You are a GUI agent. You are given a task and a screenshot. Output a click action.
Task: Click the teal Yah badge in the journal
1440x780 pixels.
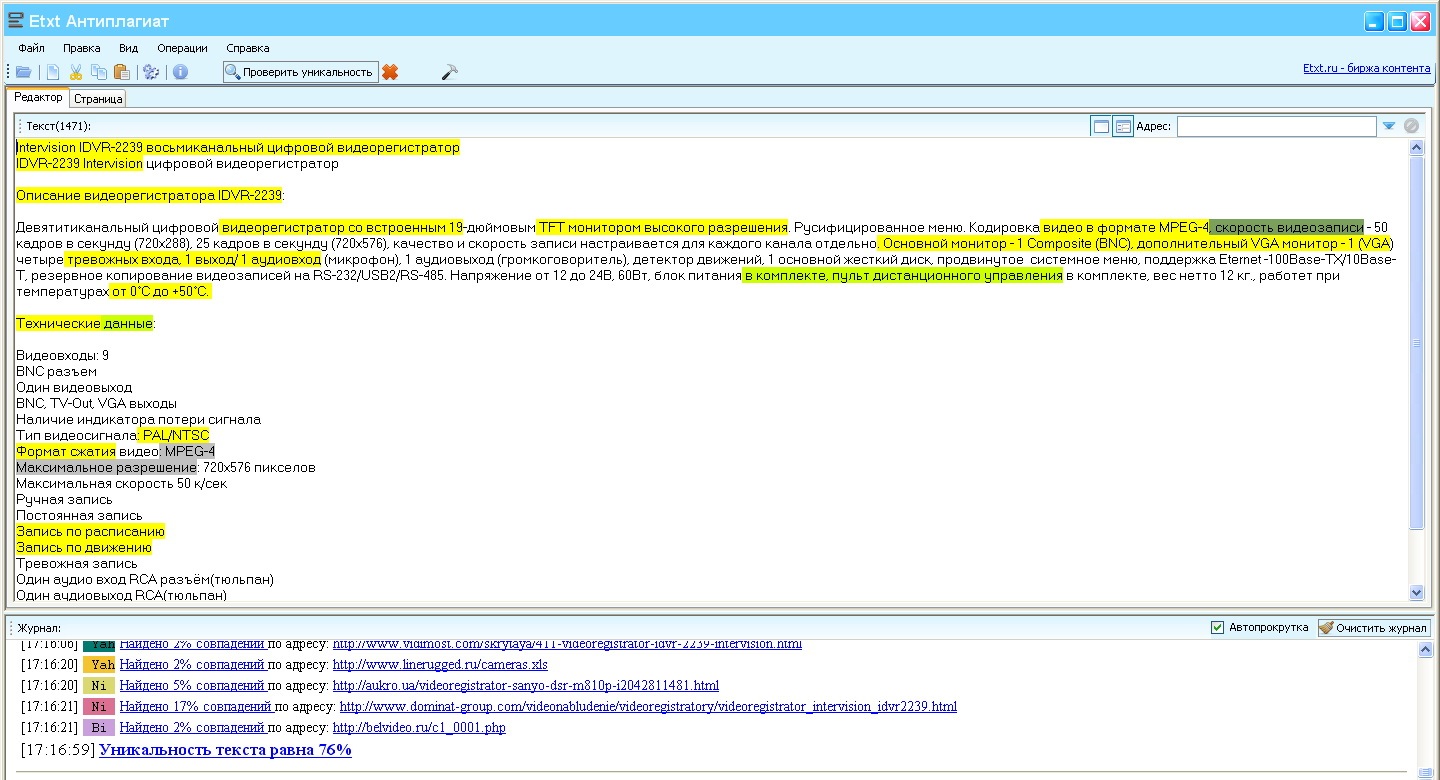tap(99, 644)
